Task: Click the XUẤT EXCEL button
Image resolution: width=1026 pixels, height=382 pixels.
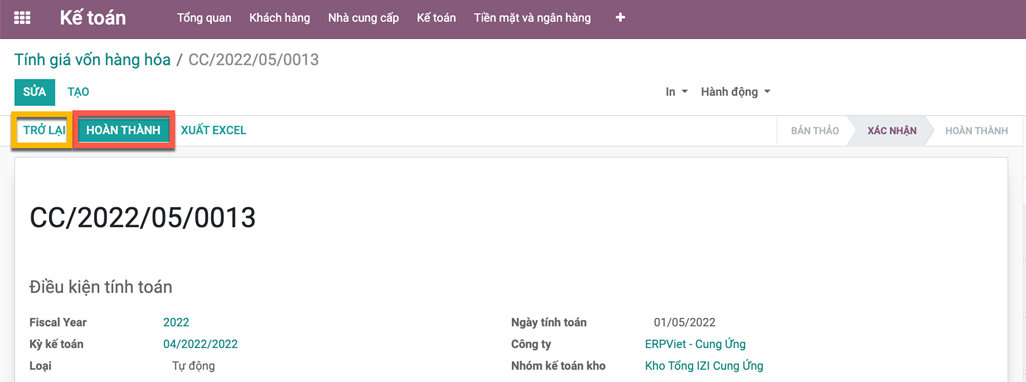Action: [x=213, y=130]
